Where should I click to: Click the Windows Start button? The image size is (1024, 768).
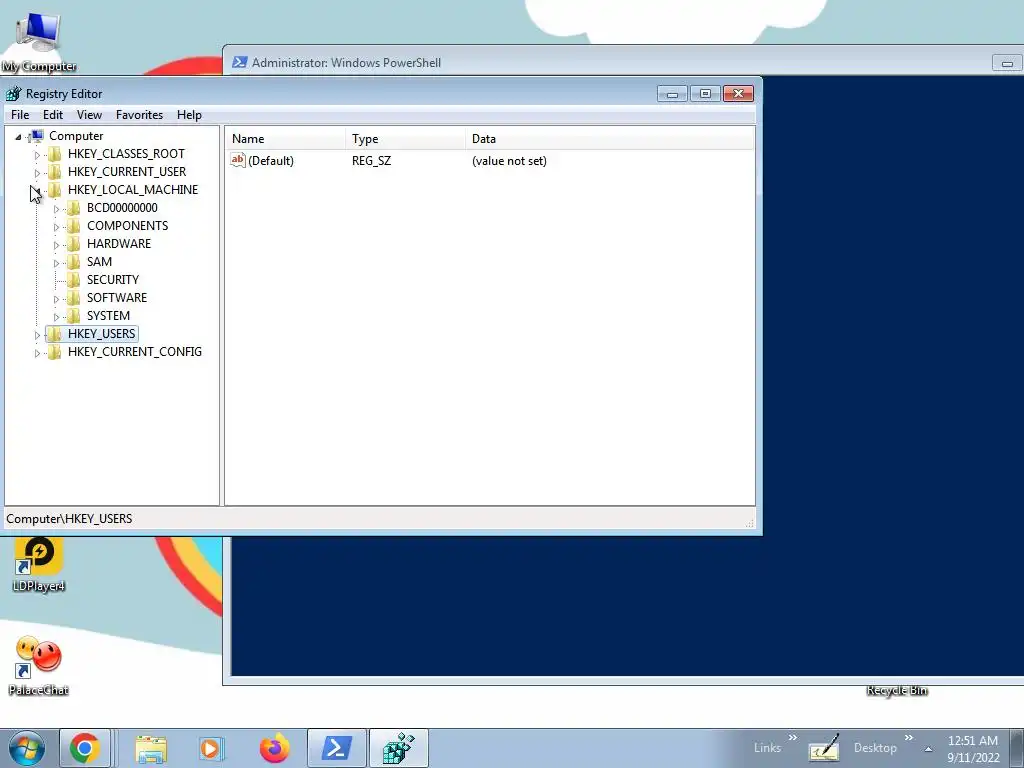point(26,748)
